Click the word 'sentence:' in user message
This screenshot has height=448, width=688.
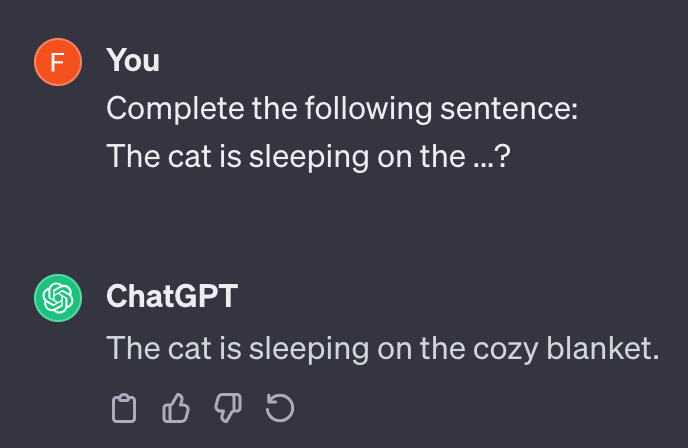[x=509, y=109]
